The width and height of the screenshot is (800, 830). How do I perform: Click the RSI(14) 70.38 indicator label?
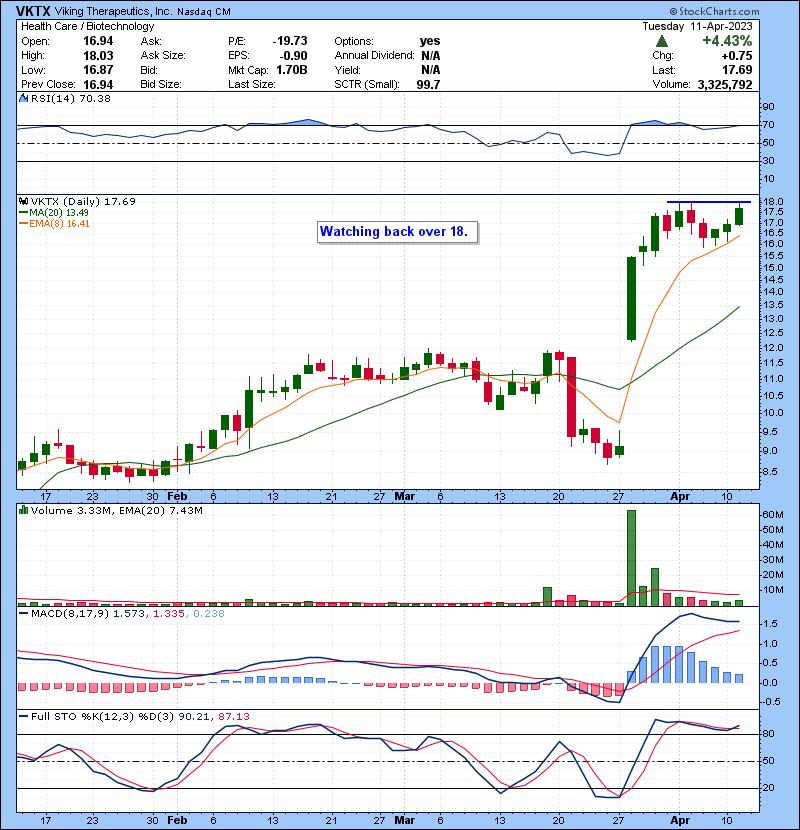(x=71, y=98)
